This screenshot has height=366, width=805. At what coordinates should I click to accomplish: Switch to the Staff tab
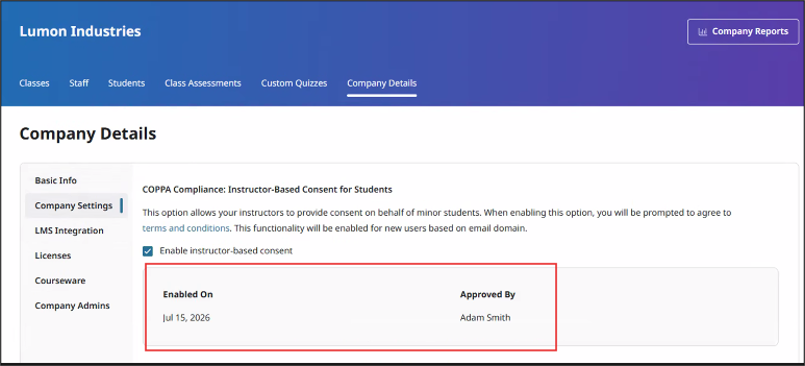[79, 83]
